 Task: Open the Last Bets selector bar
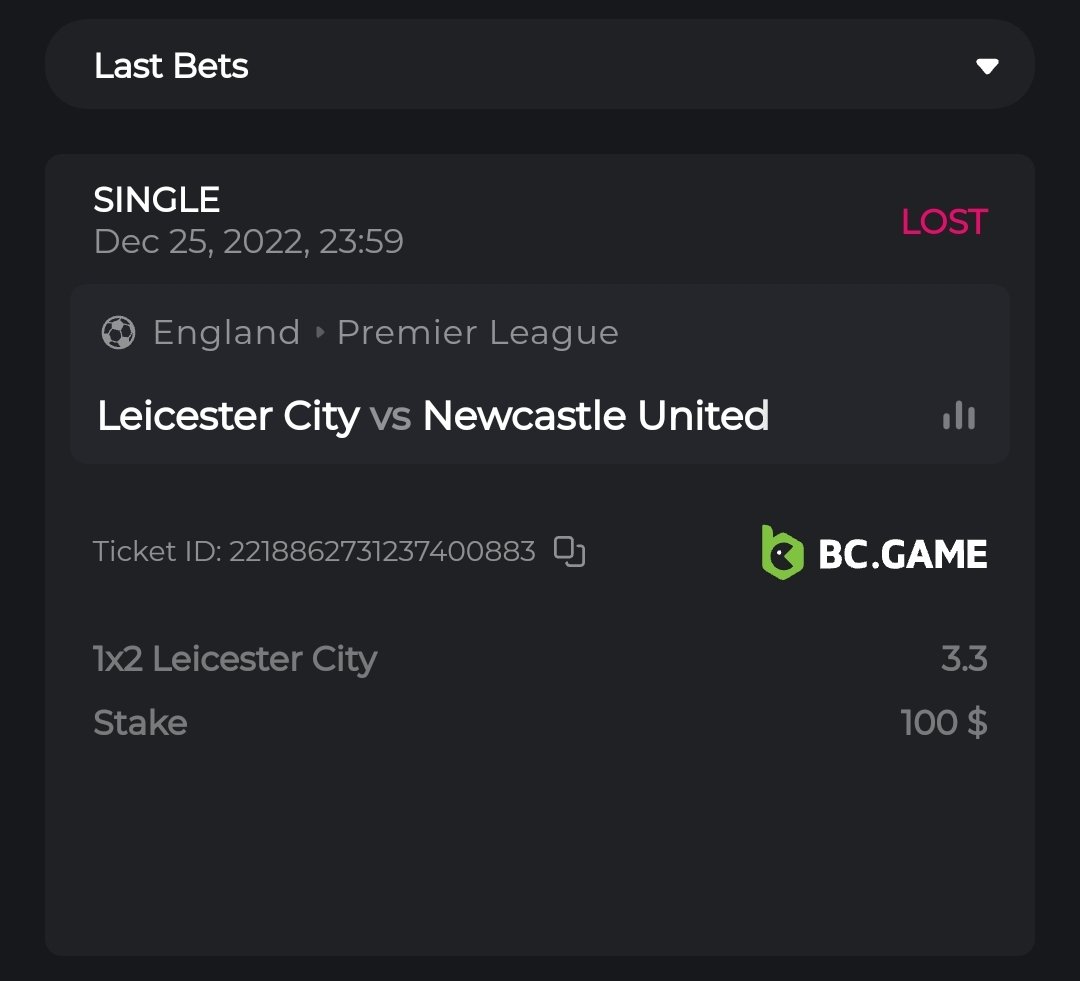coord(540,65)
